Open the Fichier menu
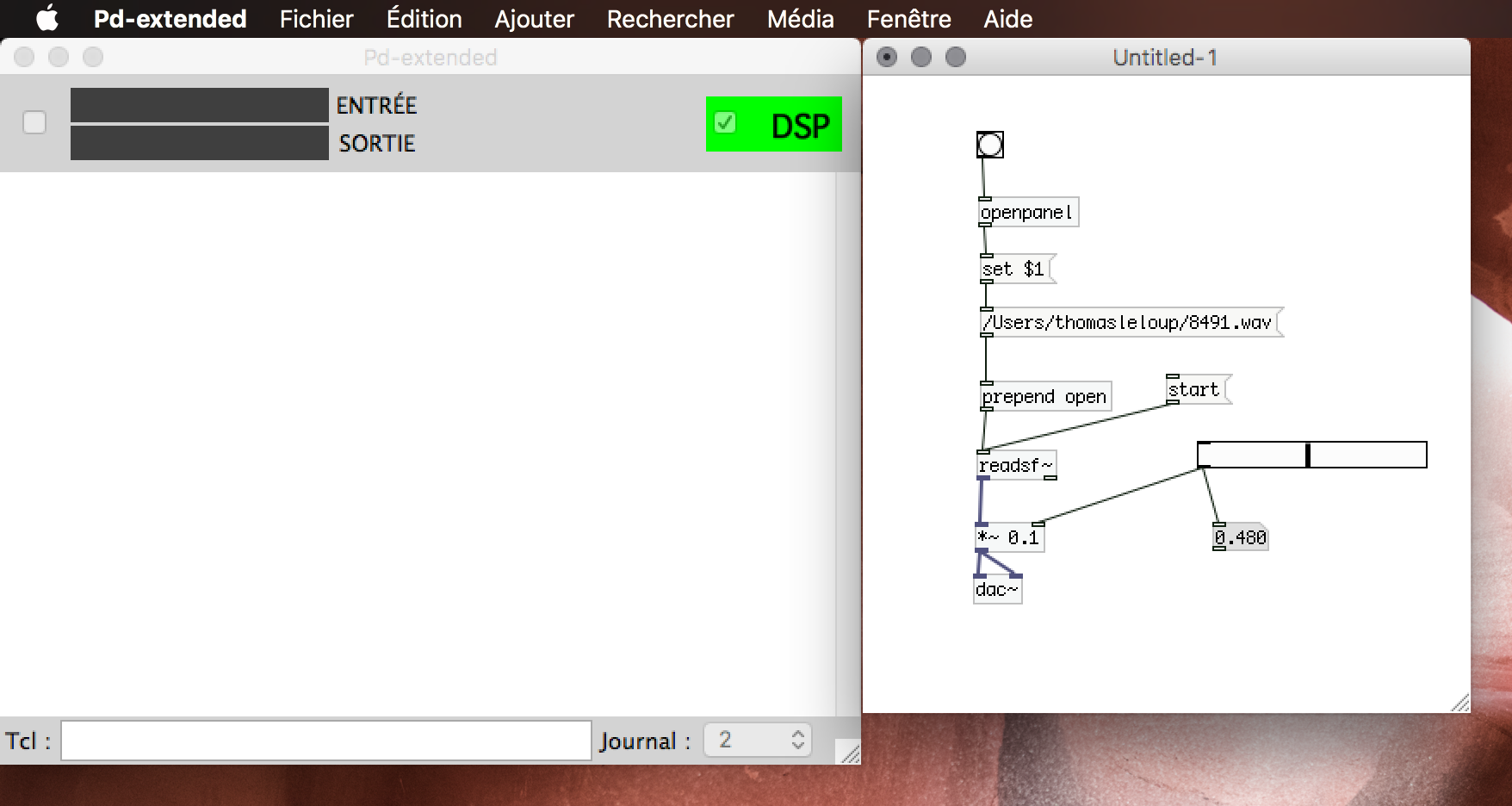The image size is (1512, 806). tap(316, 19)
